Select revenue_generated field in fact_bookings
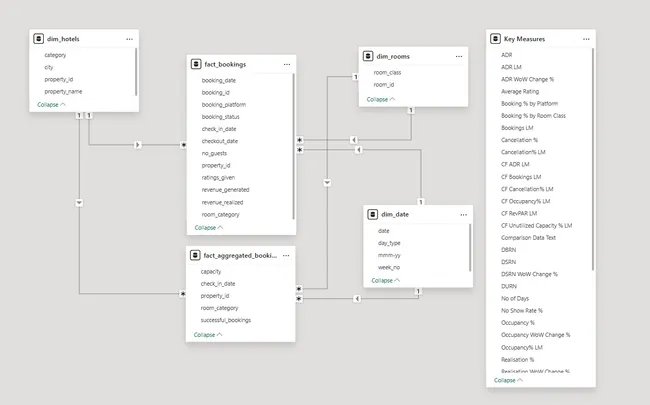 pos(226,190)
